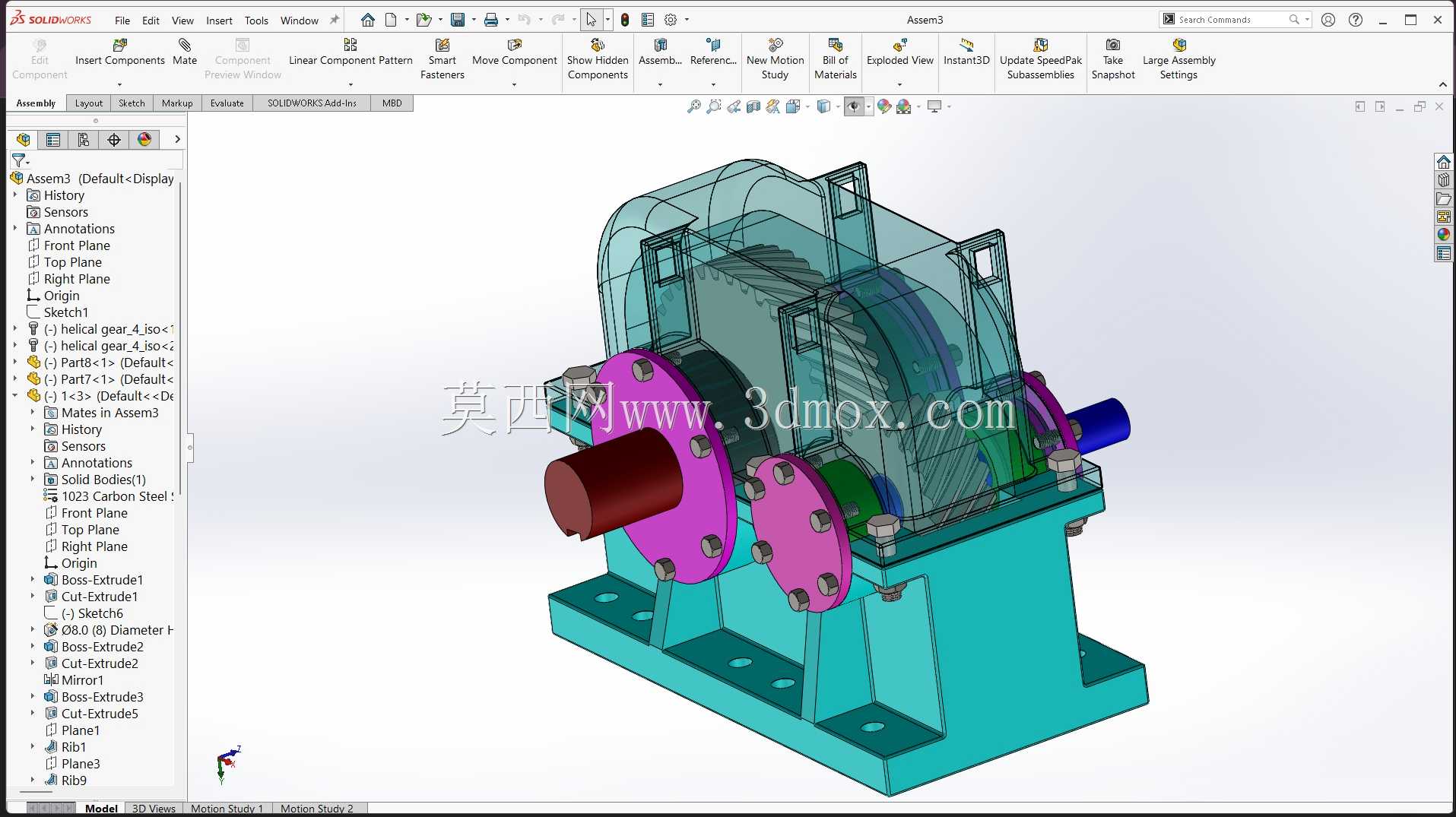Open the Insert menu
1456x817 pixels.
coord(219,21)
